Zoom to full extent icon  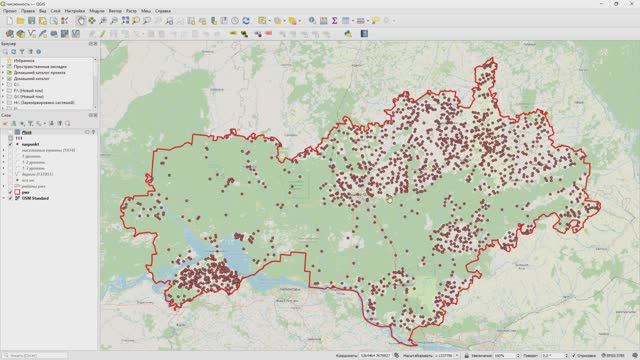click(125, 20)
